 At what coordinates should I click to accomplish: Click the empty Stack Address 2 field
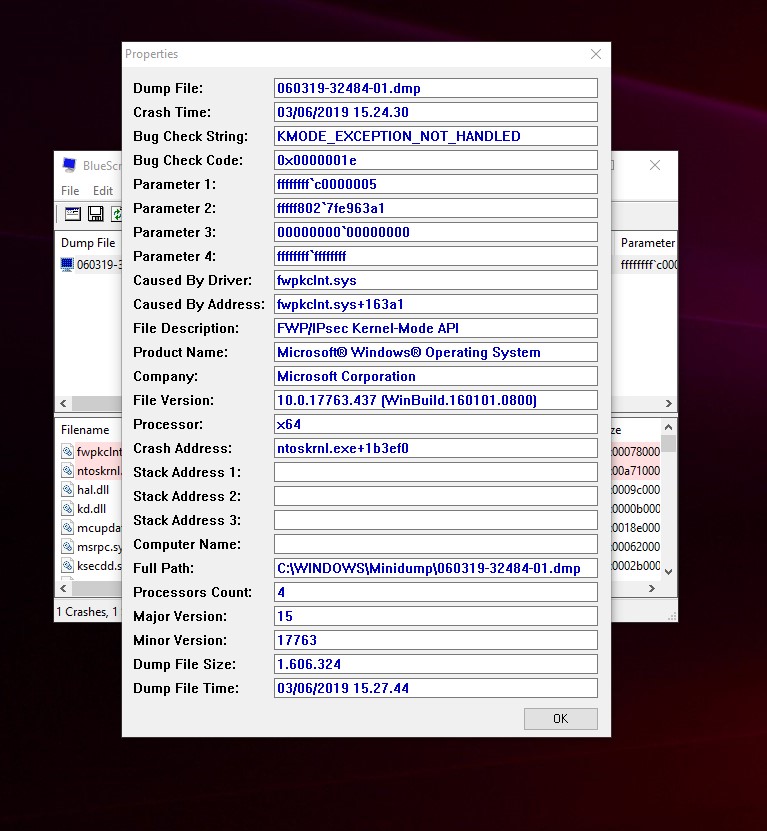(x=436, y=496)
